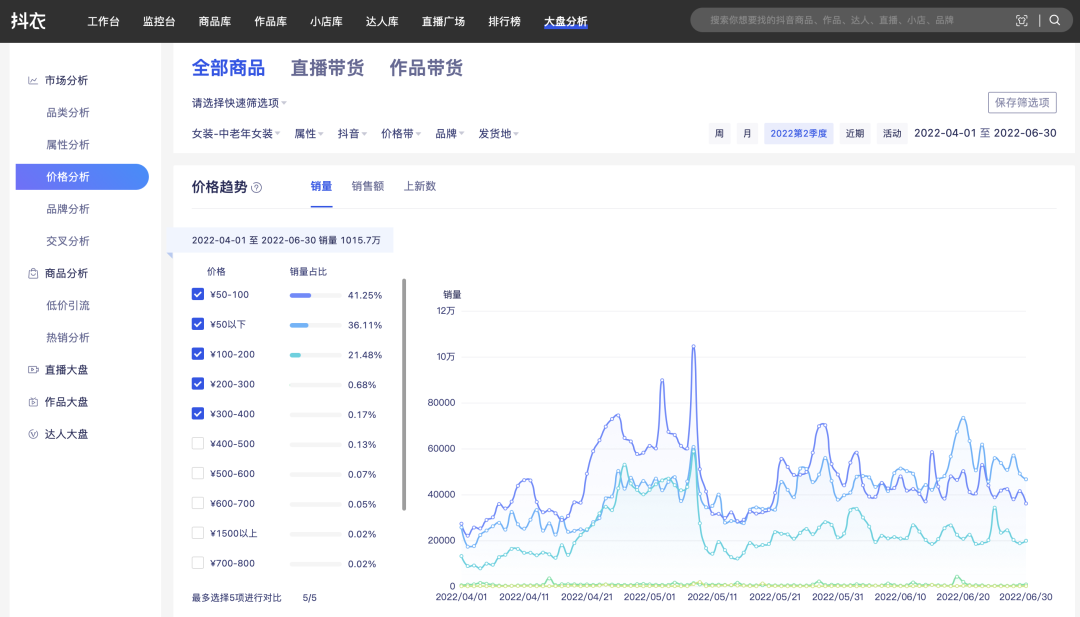This screenshot has height=617, width=1080.
Task: Click the 直播大盘 video icon in sidebar
Action: coord(33,370)
